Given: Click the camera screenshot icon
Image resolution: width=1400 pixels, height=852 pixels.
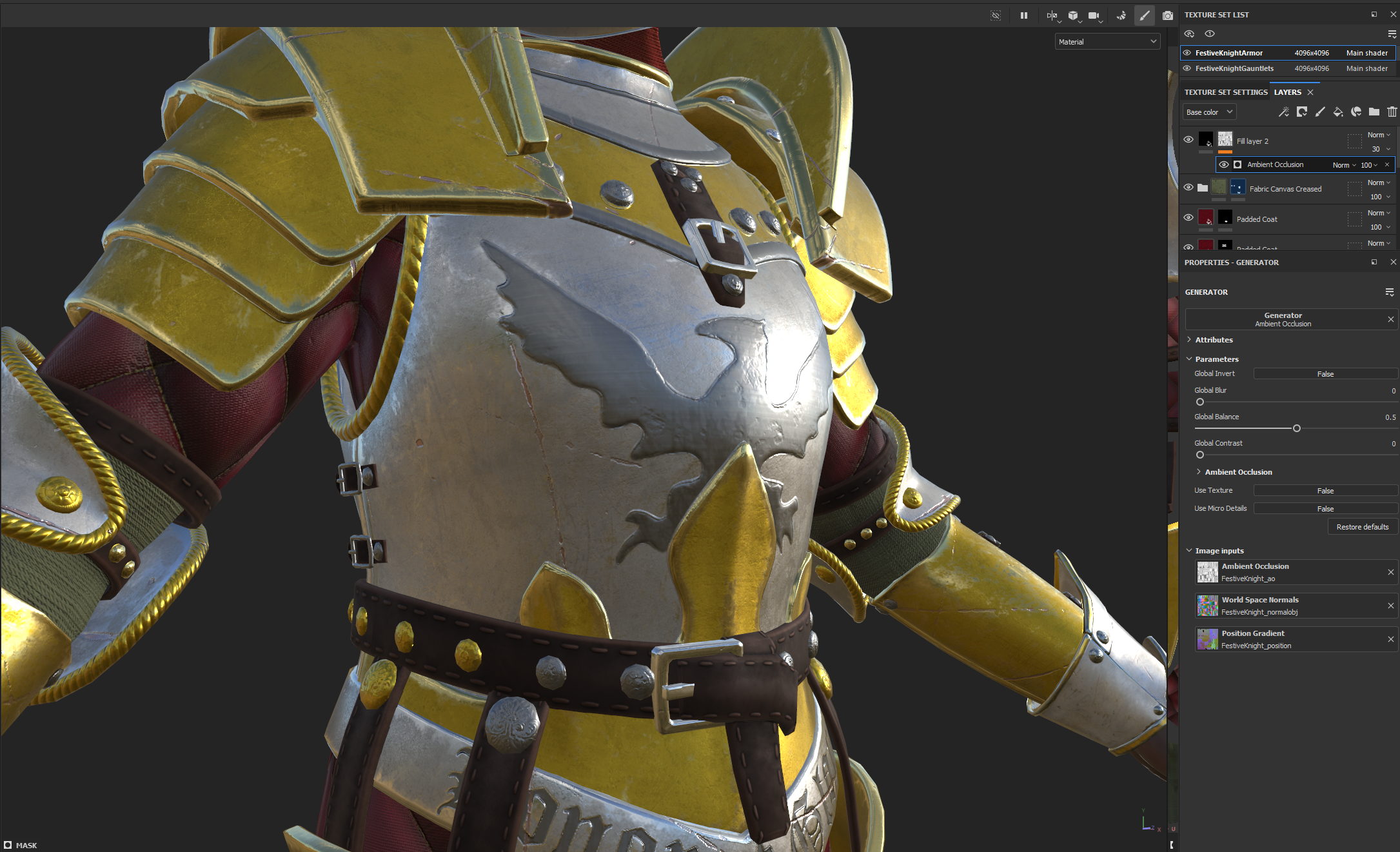Looking at the screenshot, I should 1167,15.
